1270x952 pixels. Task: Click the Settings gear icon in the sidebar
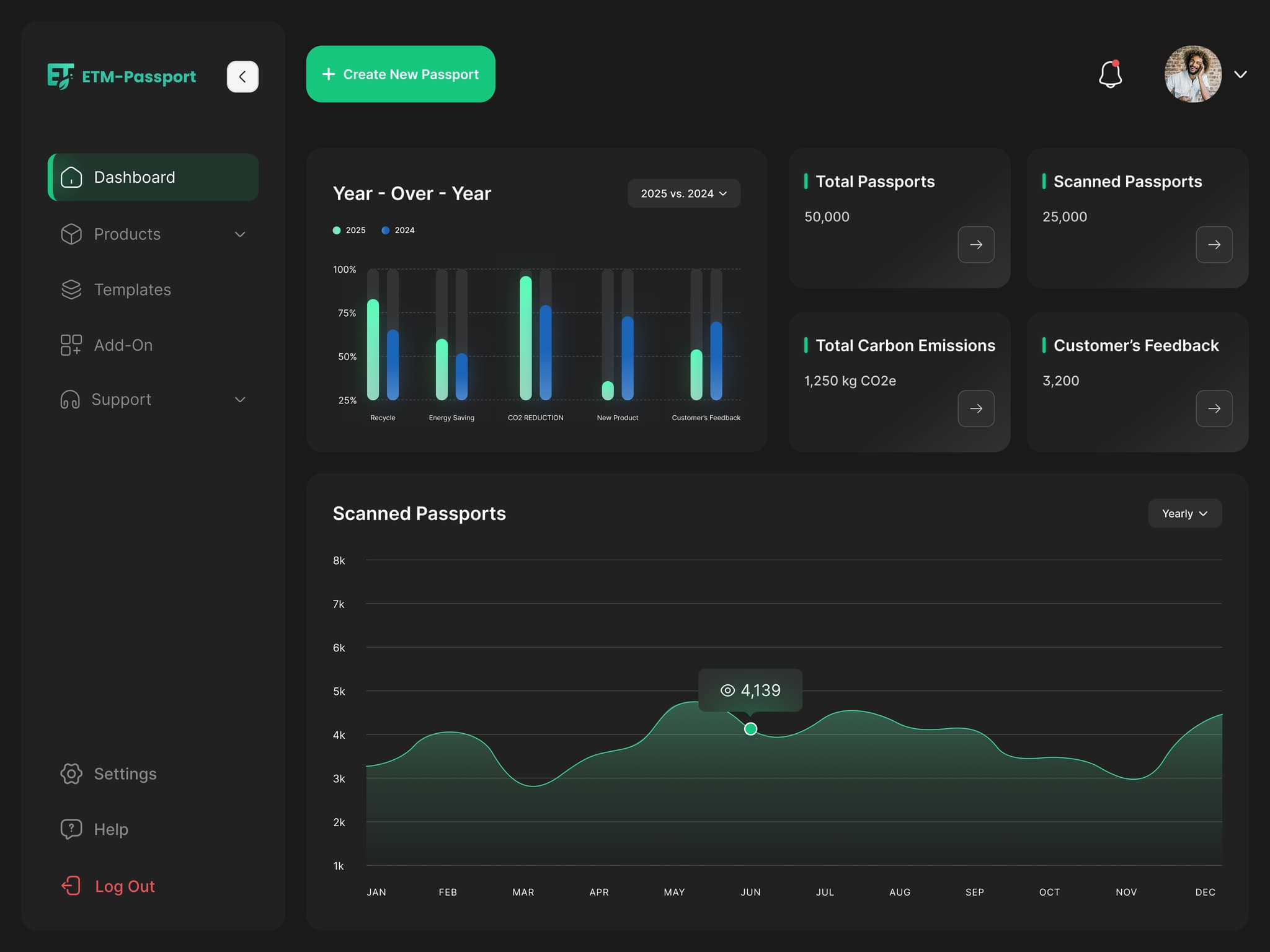click(71, 773)
